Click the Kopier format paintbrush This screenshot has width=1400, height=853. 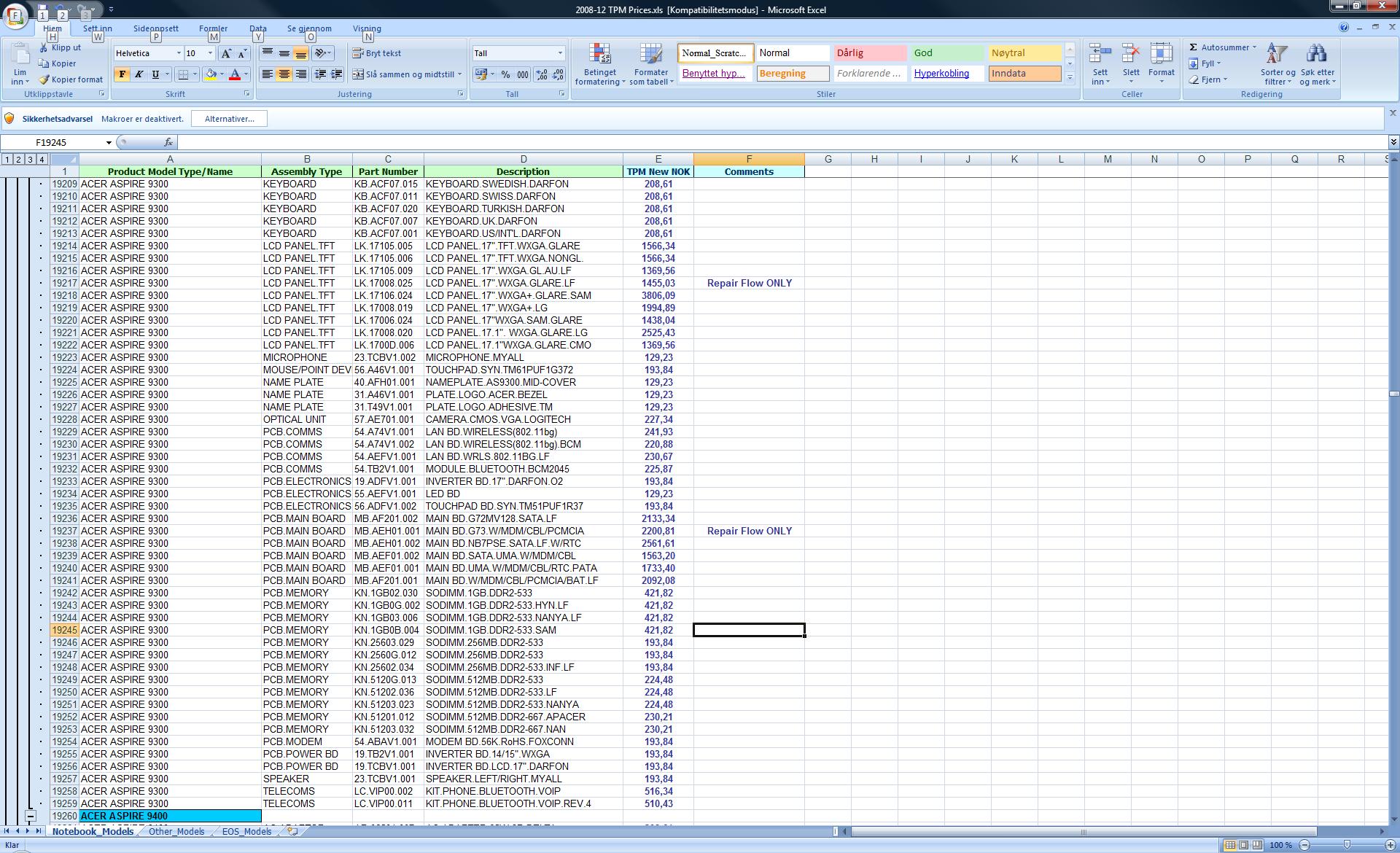pyautogui.click(x=43, y=79)
